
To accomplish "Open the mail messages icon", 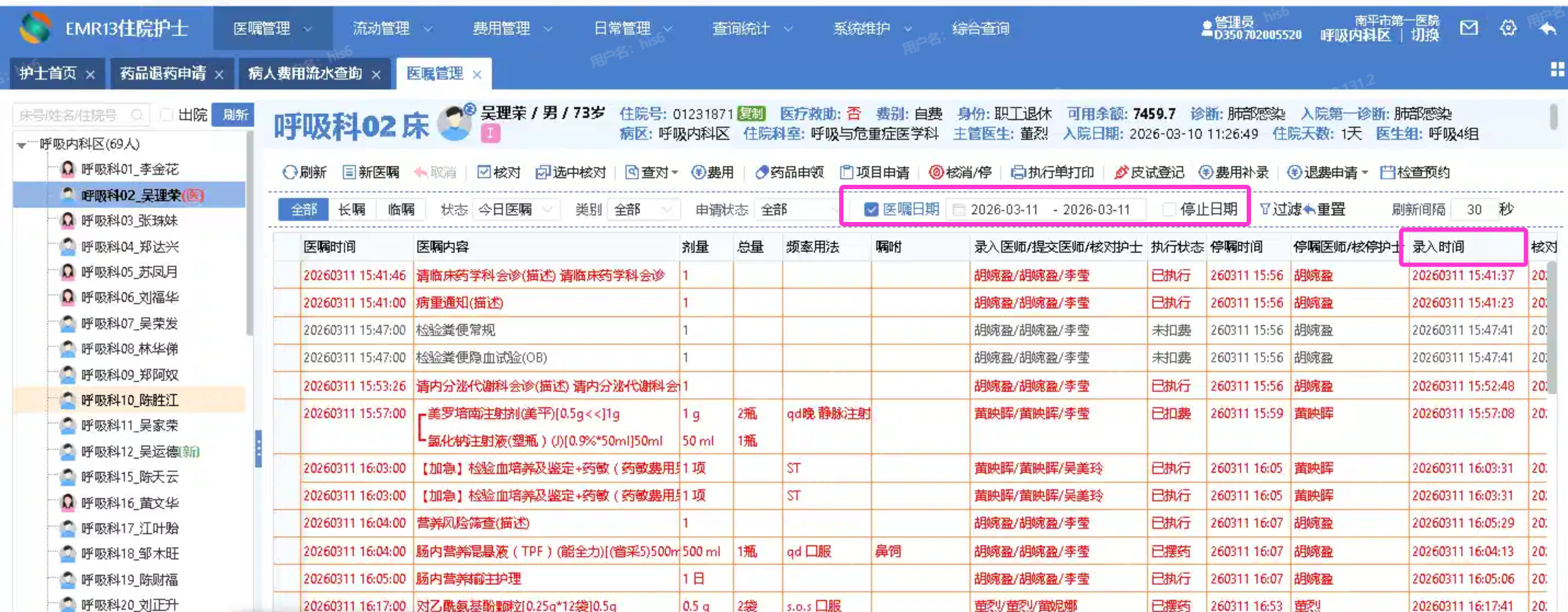I will tap(1469, 28).
